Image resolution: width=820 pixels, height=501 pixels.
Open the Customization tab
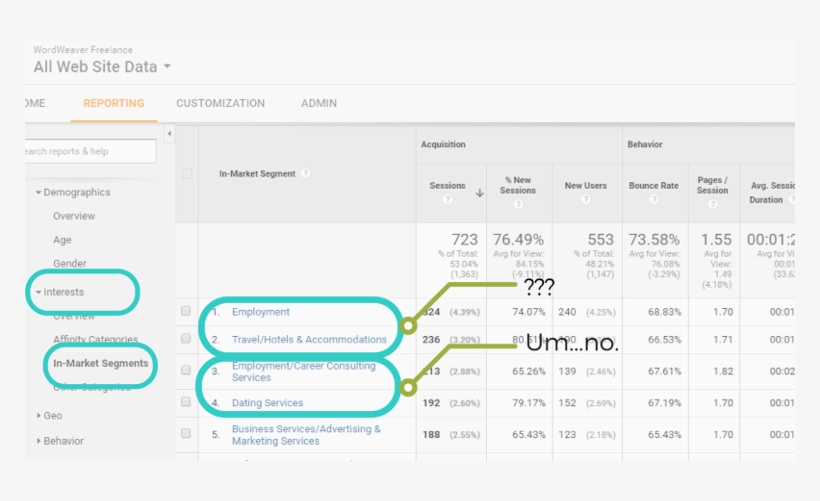[x=220, y=103]
